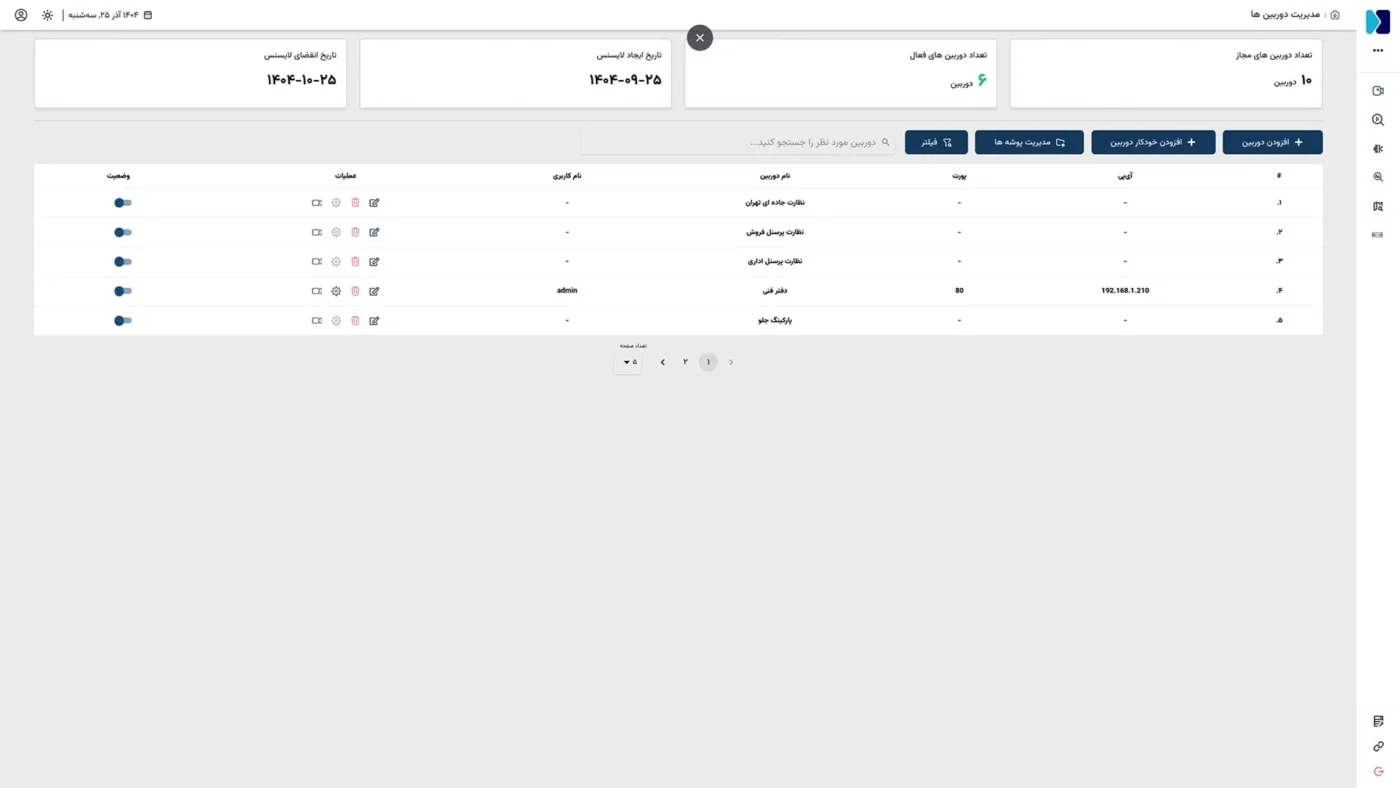Expand the three-dots sidebar menu
This screenshot has height=788, width=1400.
tap(1377, 50)
